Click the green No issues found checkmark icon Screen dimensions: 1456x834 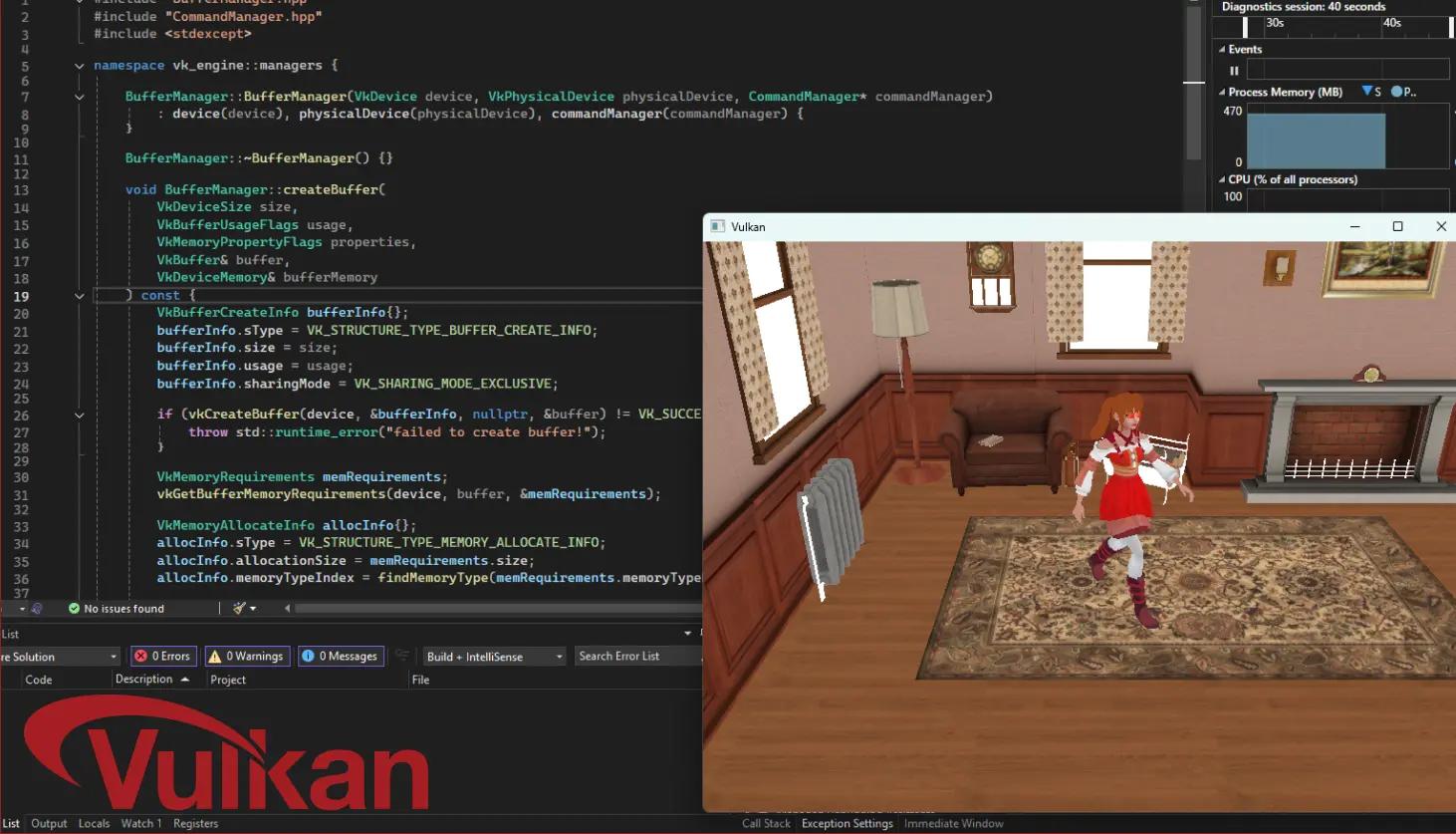74,608
